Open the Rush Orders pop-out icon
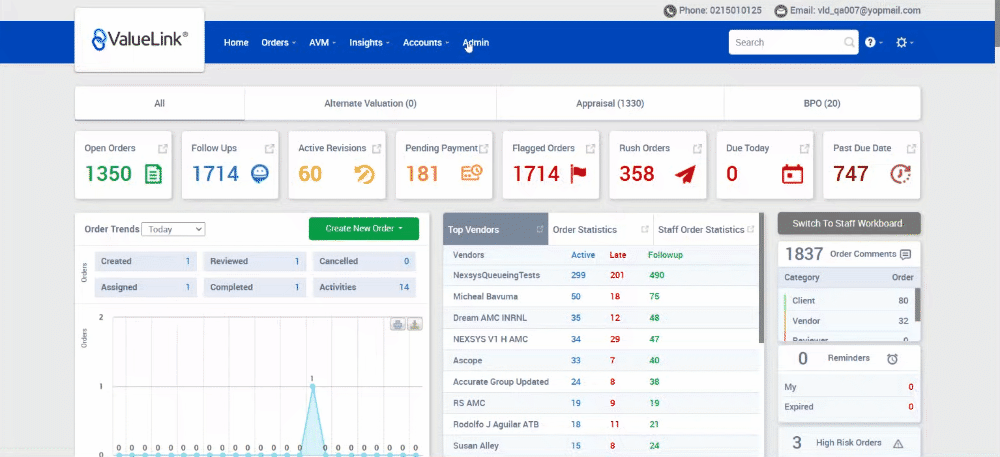 [698, 149]
